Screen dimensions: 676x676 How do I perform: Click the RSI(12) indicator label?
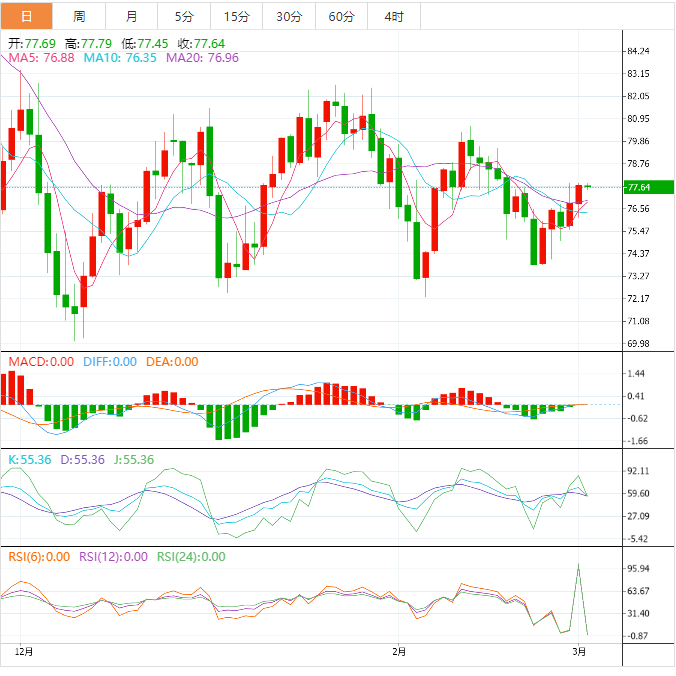click(x=112, y=557)
